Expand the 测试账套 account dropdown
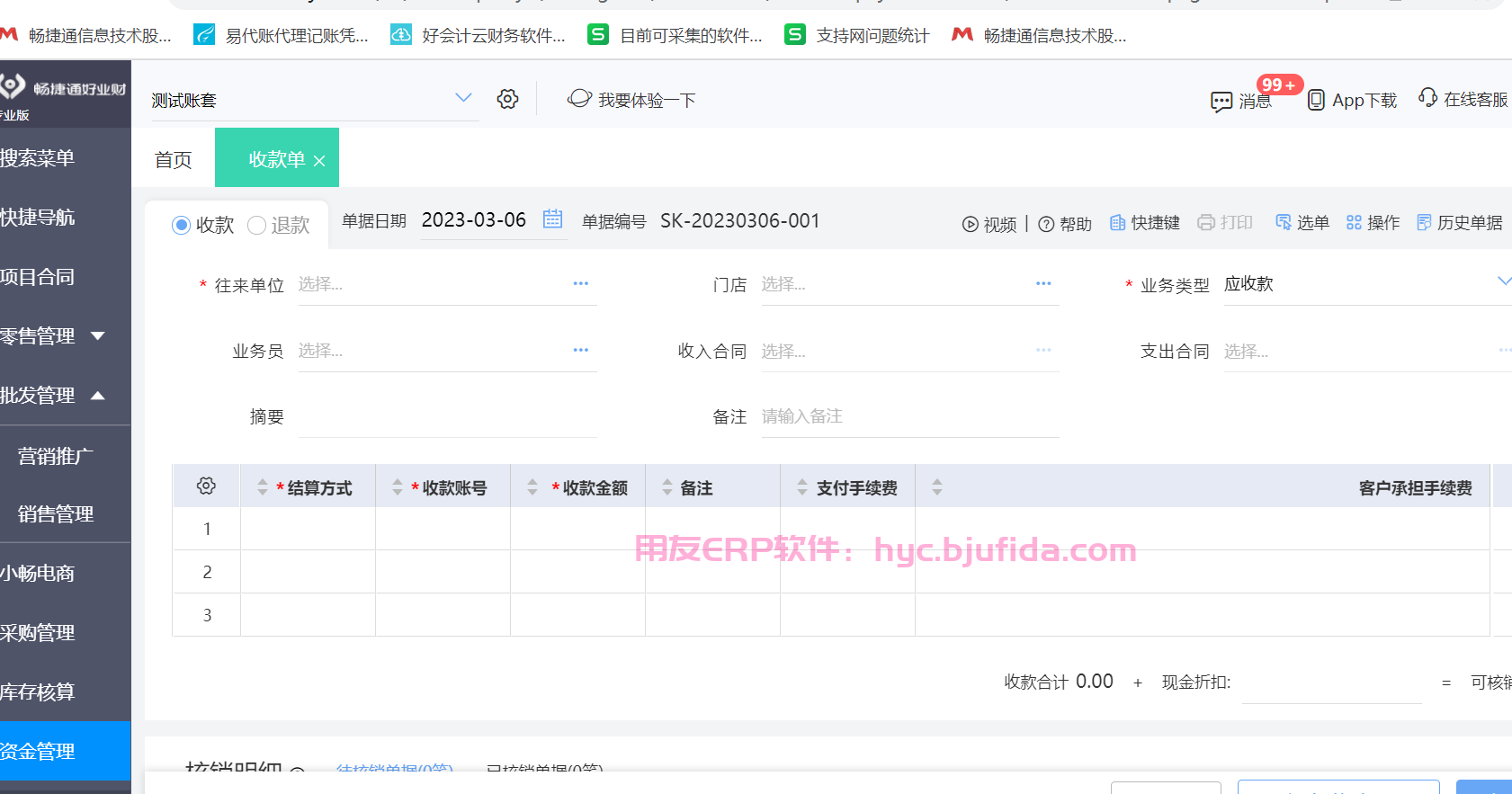 point(463,98)
